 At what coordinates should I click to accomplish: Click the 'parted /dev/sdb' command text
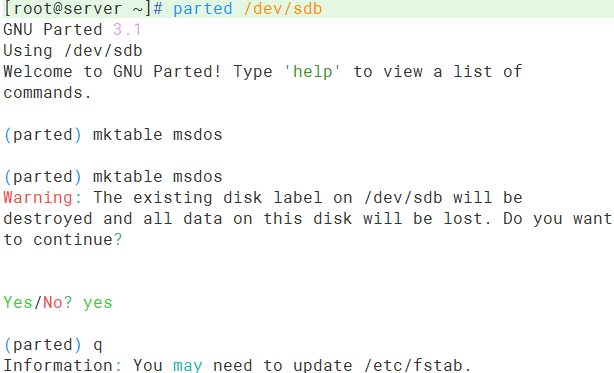(247, 9)
